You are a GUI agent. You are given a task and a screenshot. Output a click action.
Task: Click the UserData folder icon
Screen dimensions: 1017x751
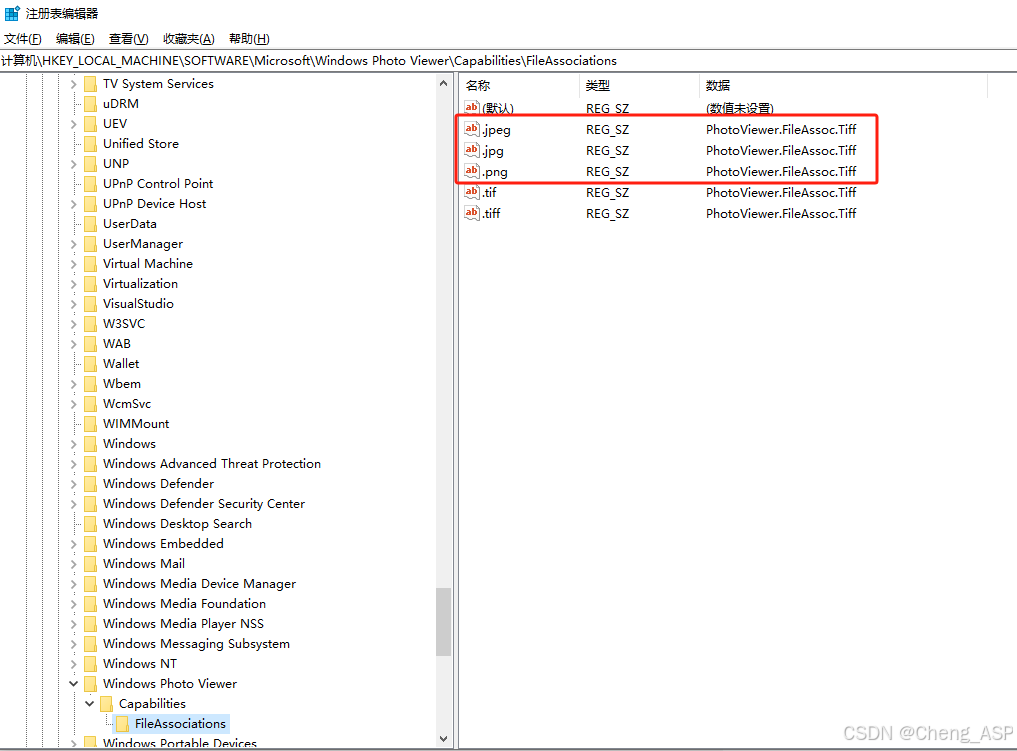pyautogui.click(x=90, y=224)
